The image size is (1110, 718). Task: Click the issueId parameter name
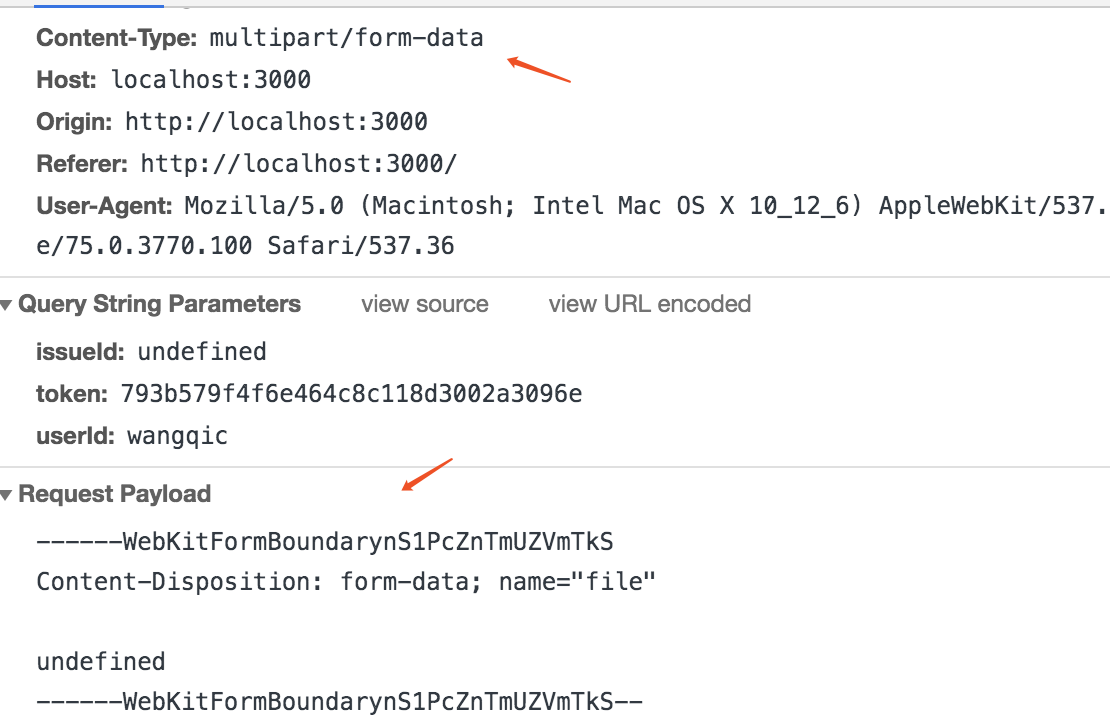click(x=80, y=351)
